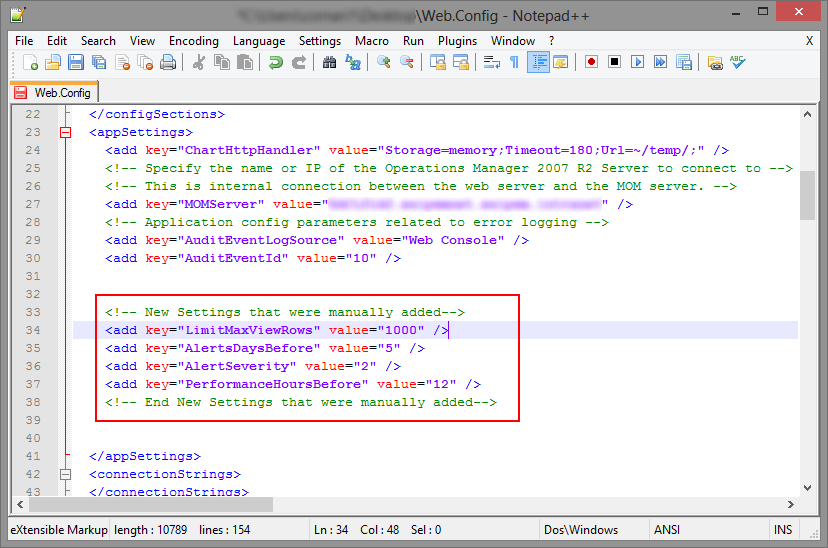Click the vertical scrollbar up arrow
This screenshot has height=548, width=828.
(x=807, y=114)
